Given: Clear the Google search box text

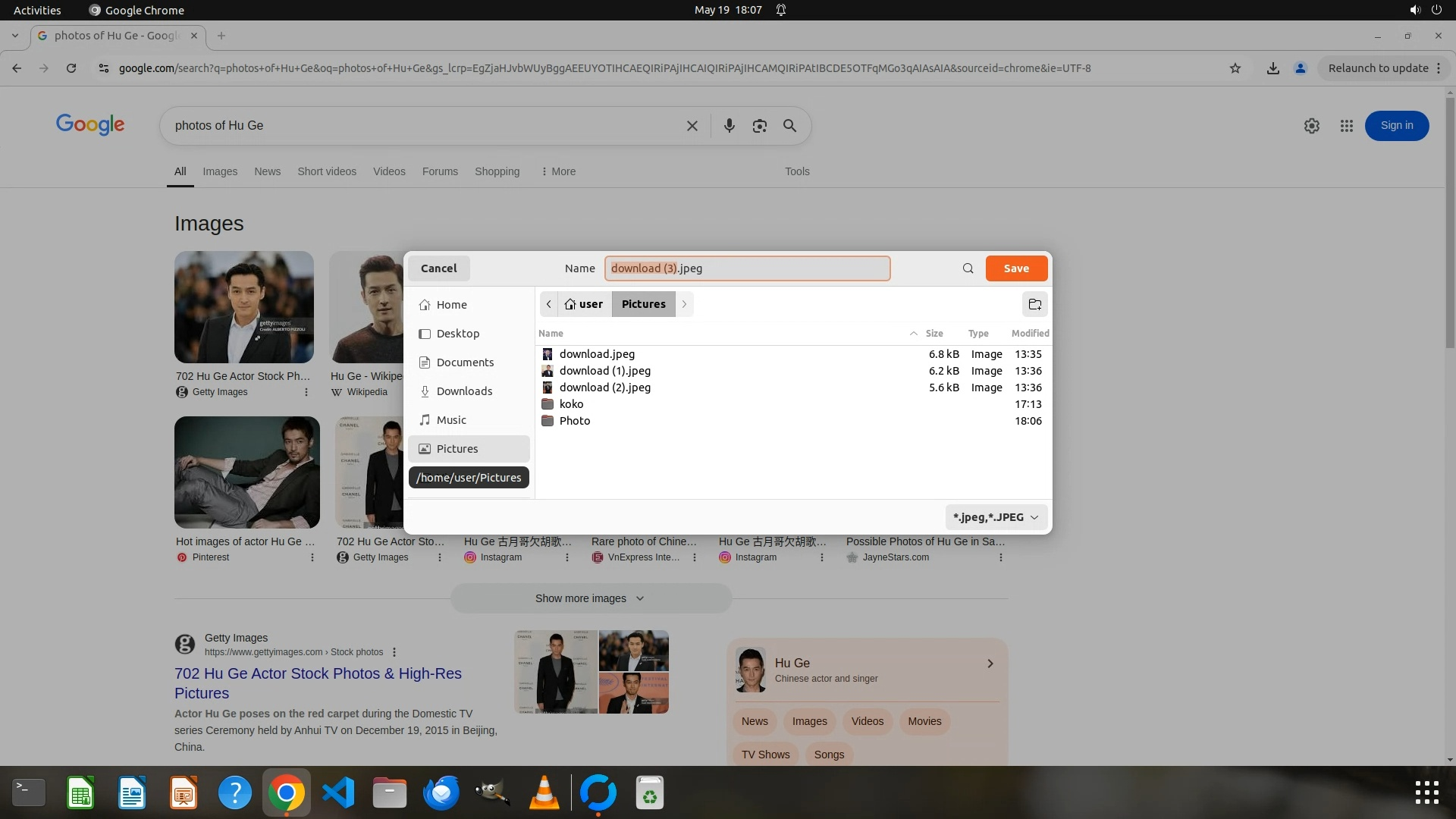Looking at the screenshot, I should point(692,126).
